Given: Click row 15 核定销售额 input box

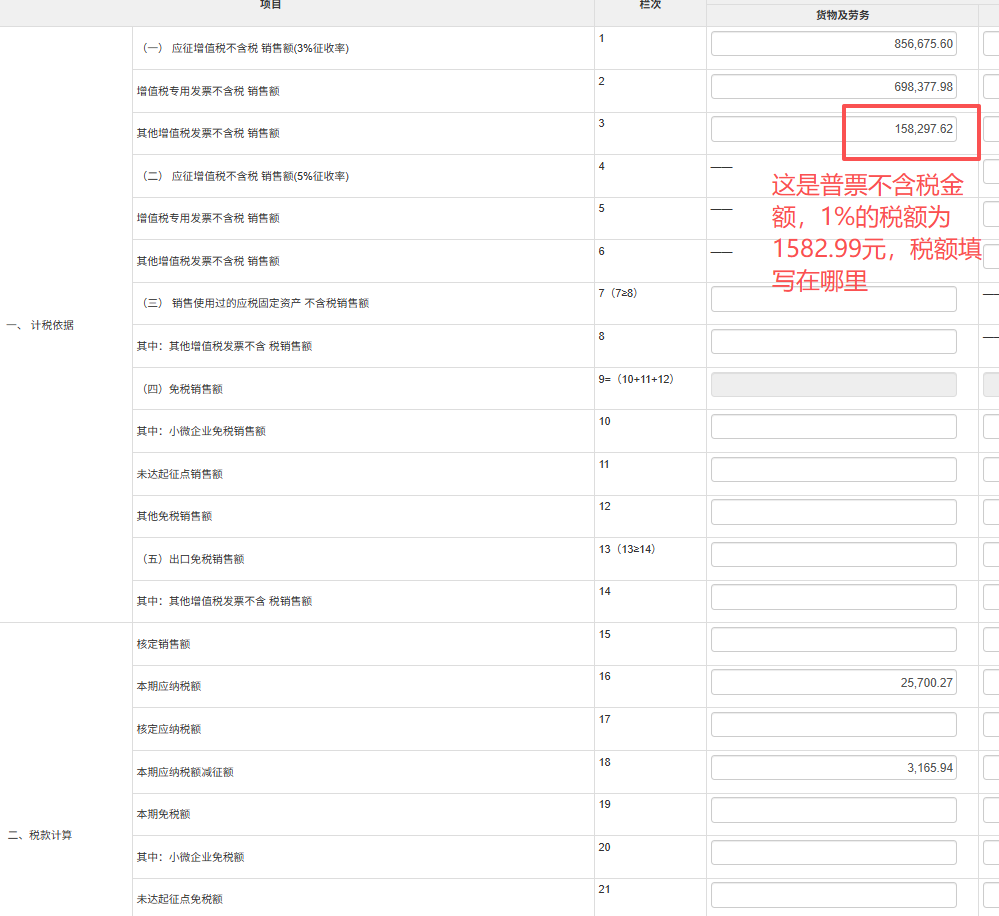Looking at the screenshot, I should coord(833,640).
